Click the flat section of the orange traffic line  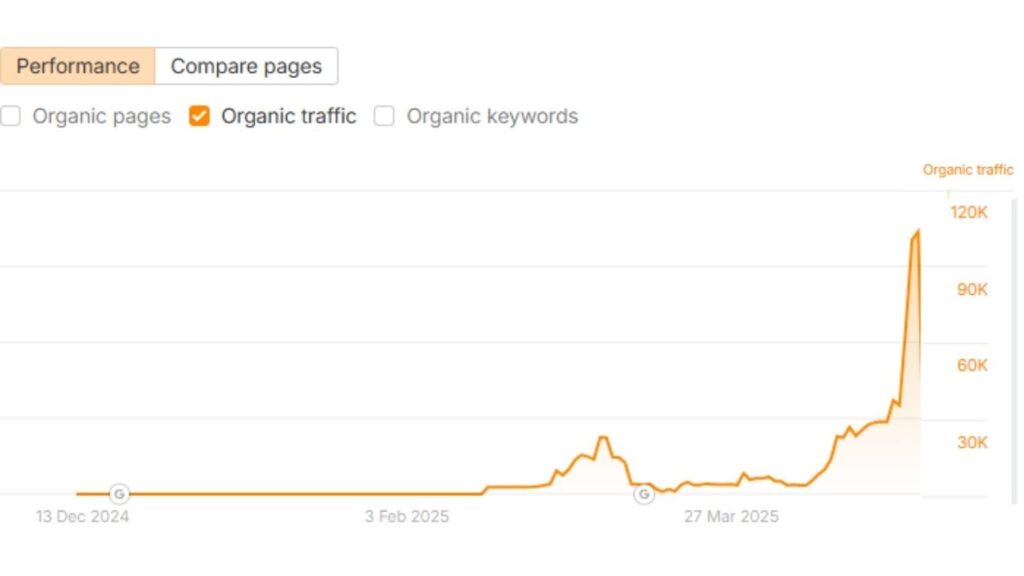[300, 493]
